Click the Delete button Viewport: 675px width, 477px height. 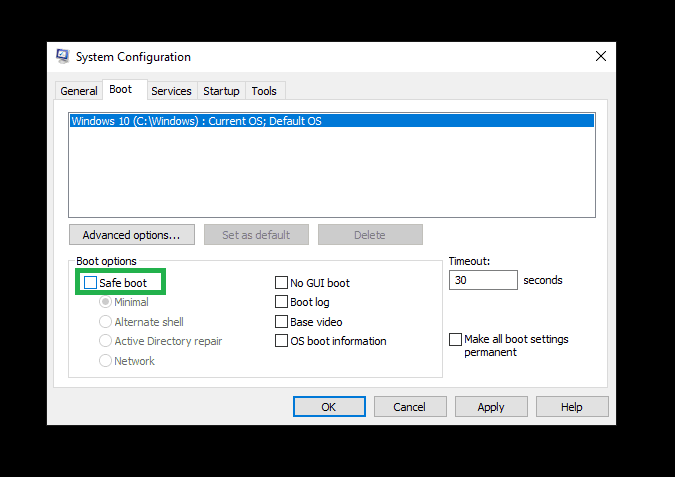point(370,235)
